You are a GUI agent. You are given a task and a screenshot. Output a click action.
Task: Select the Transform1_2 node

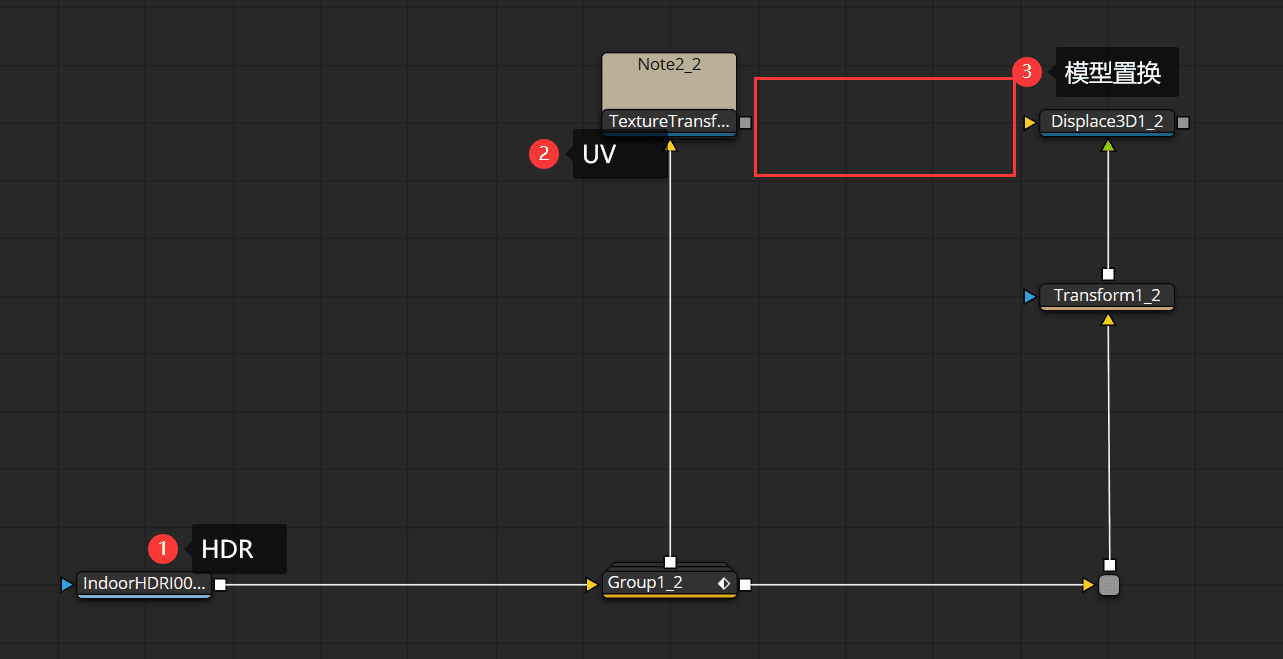click(1106, 296)
